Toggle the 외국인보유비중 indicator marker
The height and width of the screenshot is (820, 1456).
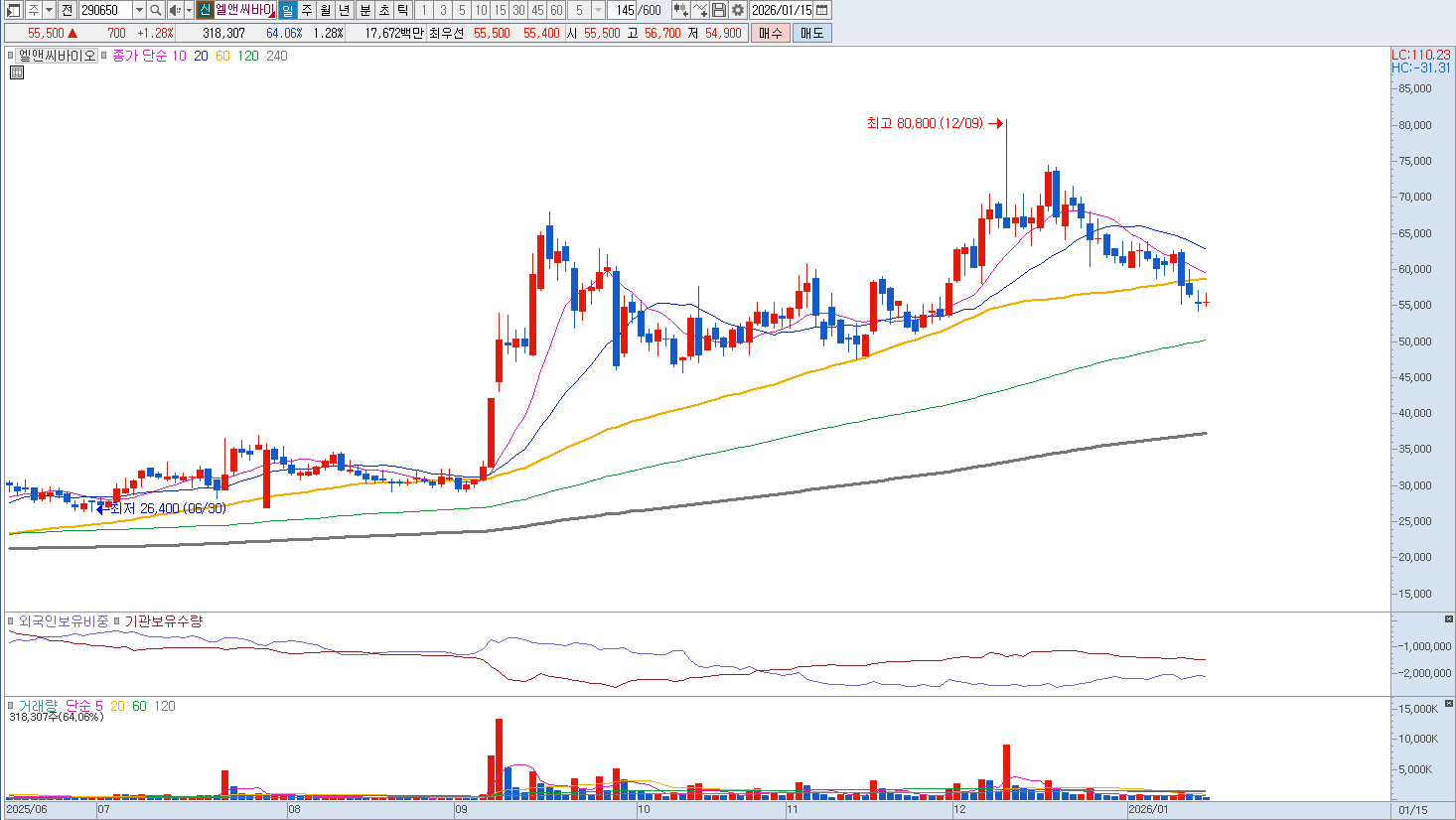[12, 621]
